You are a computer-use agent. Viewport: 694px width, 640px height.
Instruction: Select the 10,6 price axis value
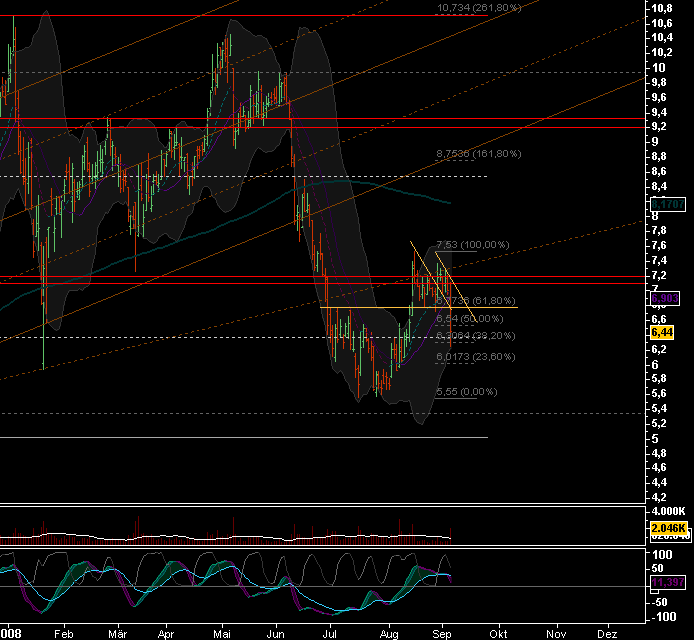pyautogui.click(x=662, y=23)
